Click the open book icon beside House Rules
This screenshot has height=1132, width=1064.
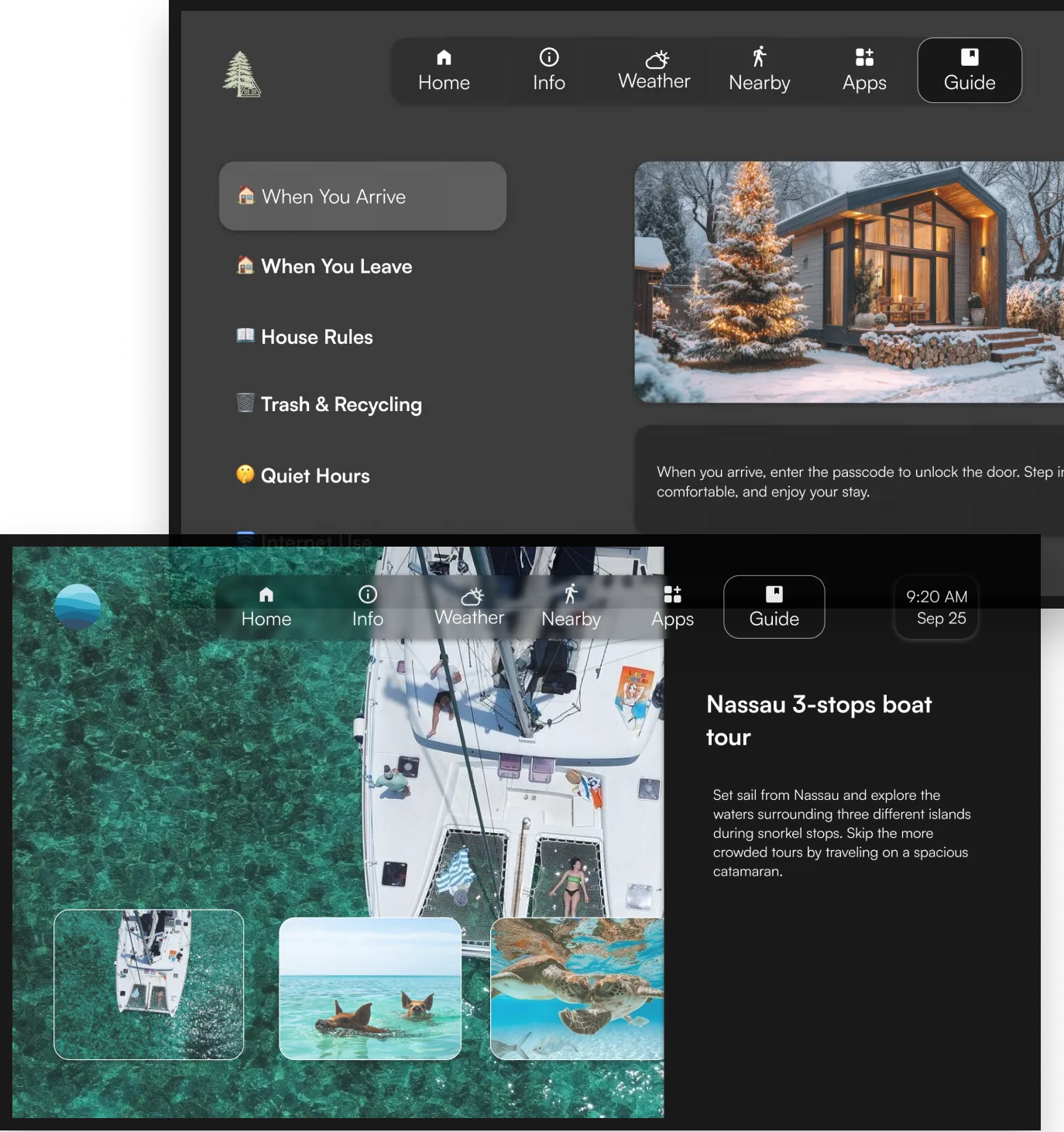point(245,334)
